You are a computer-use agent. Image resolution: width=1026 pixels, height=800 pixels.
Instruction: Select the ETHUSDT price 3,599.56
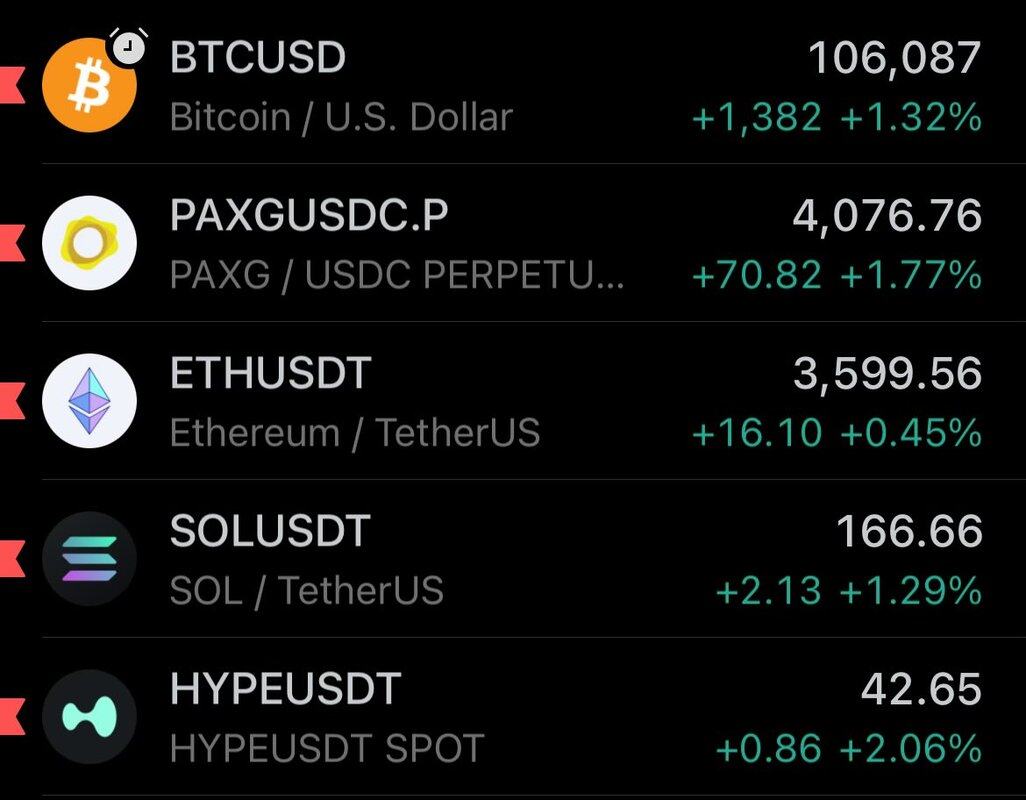887,374
